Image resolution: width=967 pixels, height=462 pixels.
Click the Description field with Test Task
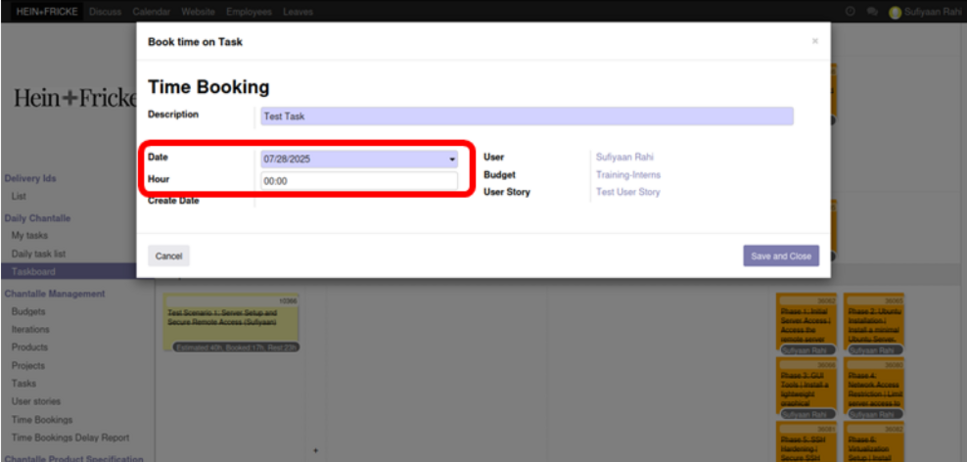[524, 116]
